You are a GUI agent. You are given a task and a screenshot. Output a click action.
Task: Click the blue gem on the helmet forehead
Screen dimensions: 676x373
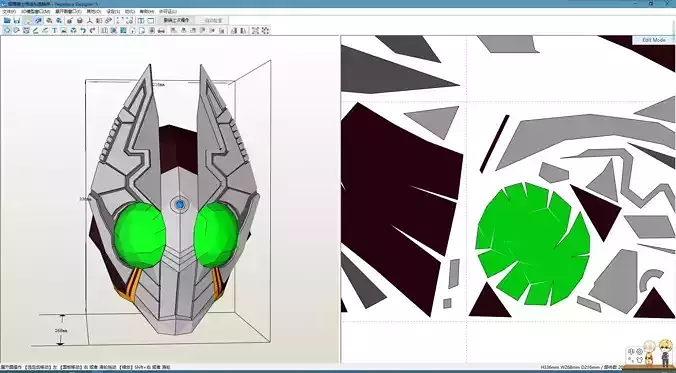(x=180, y=204)
